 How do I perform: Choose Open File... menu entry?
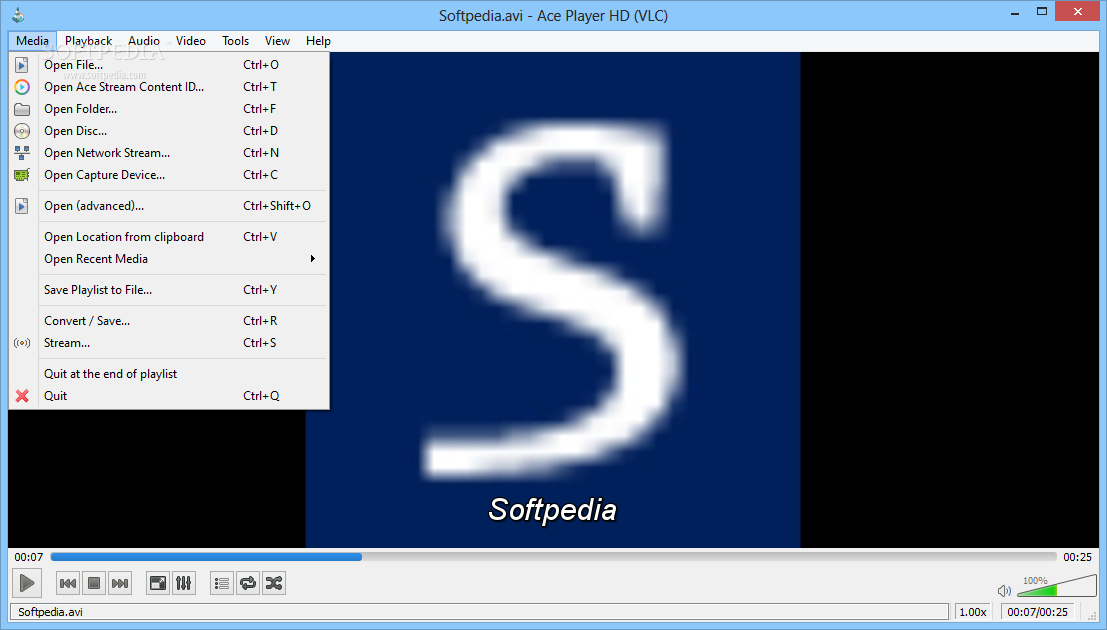(x=169, y=65)
